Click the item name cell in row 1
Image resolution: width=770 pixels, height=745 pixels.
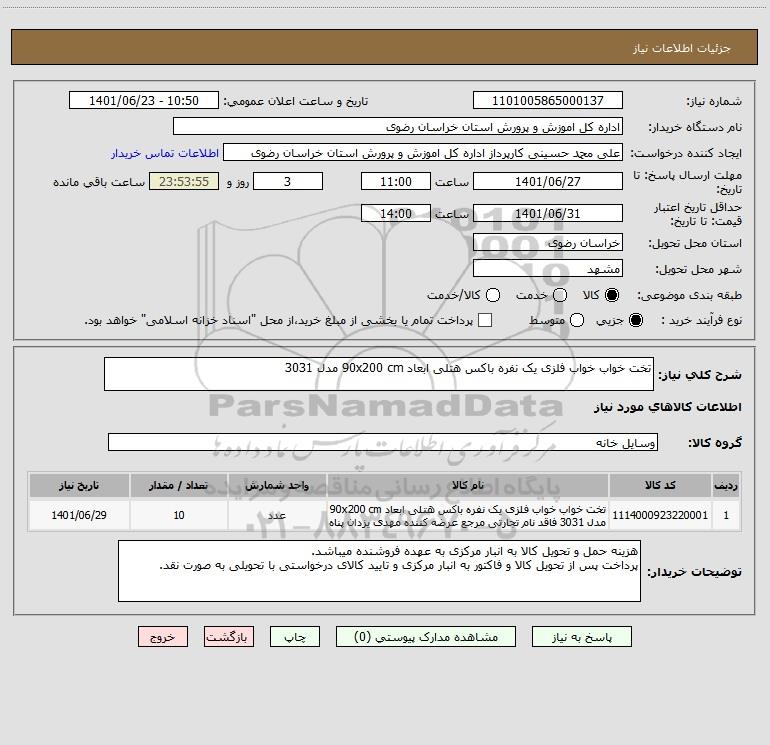tap(468, 515)
